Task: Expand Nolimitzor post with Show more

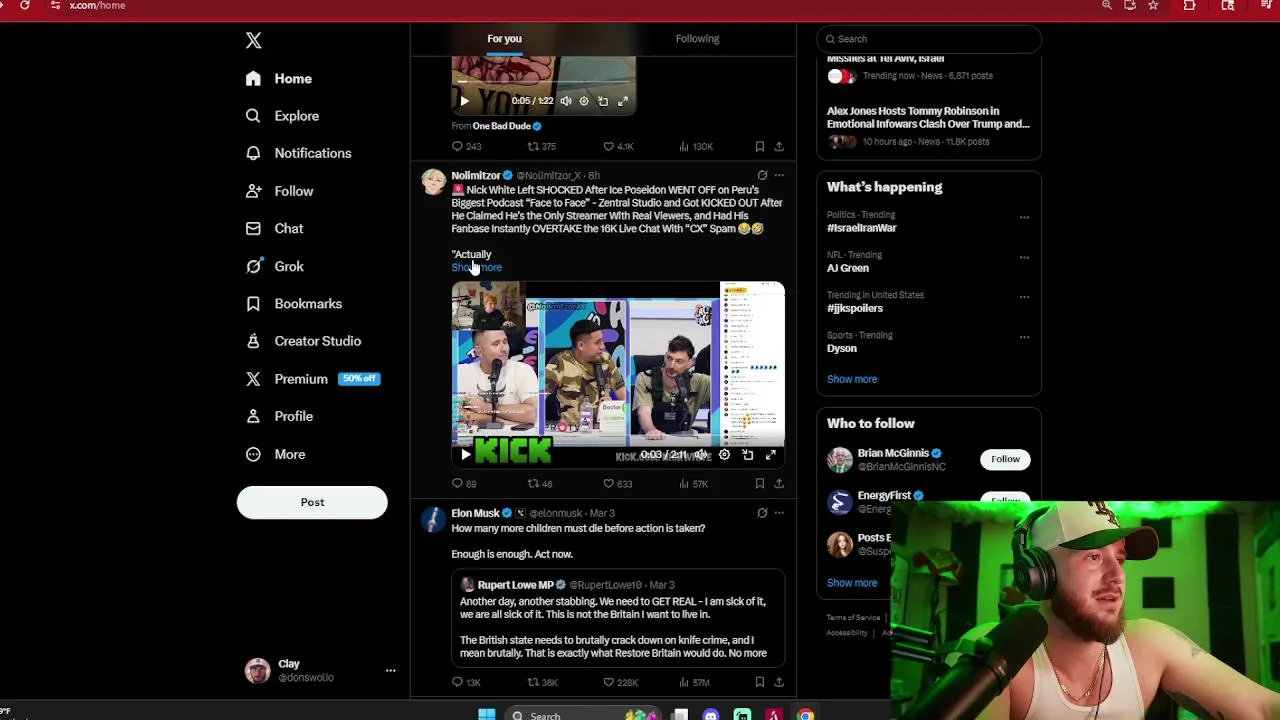Action: click(476, 268)
